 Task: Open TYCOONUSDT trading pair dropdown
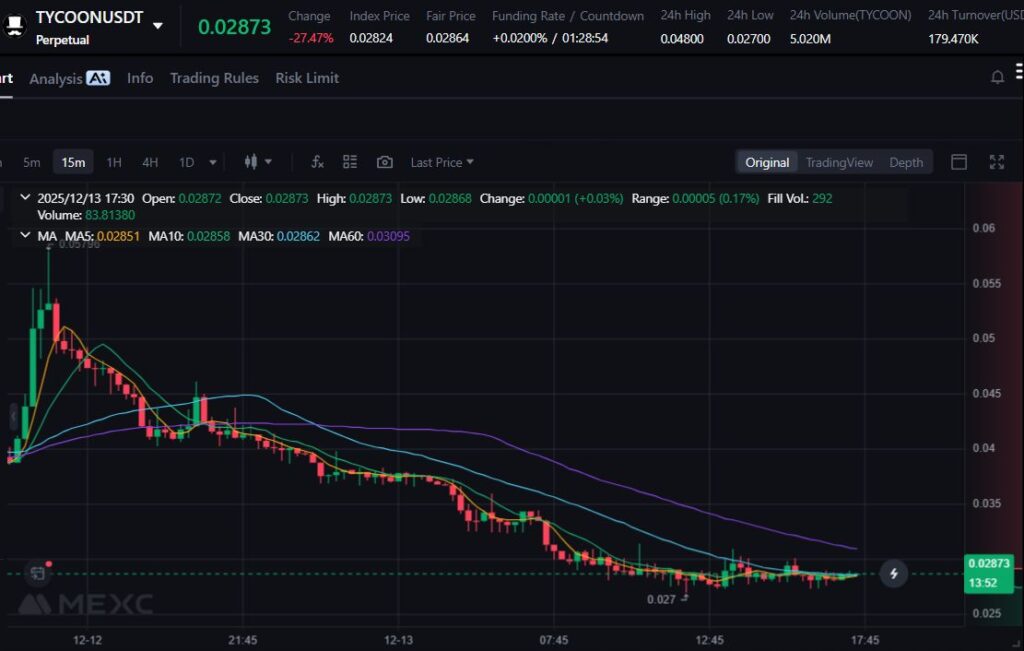[158, 26]
